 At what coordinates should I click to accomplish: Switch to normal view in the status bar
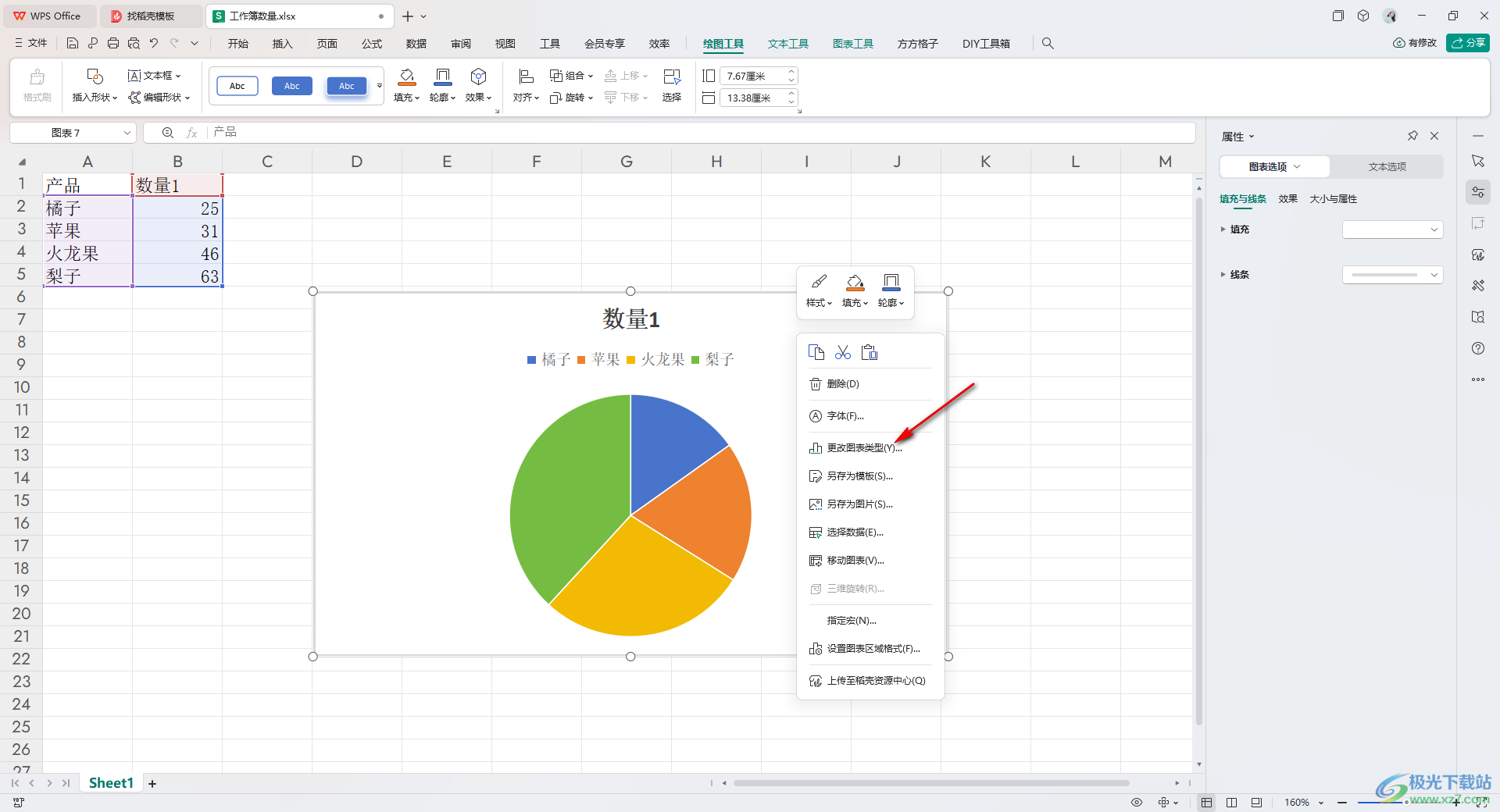1207,802
